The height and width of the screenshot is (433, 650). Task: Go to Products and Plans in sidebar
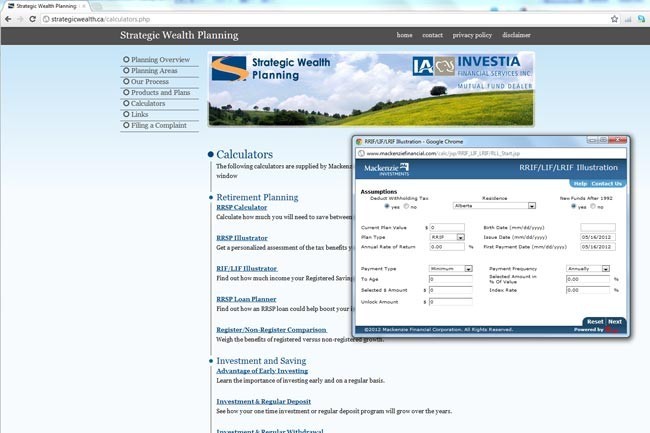[160, 92]
